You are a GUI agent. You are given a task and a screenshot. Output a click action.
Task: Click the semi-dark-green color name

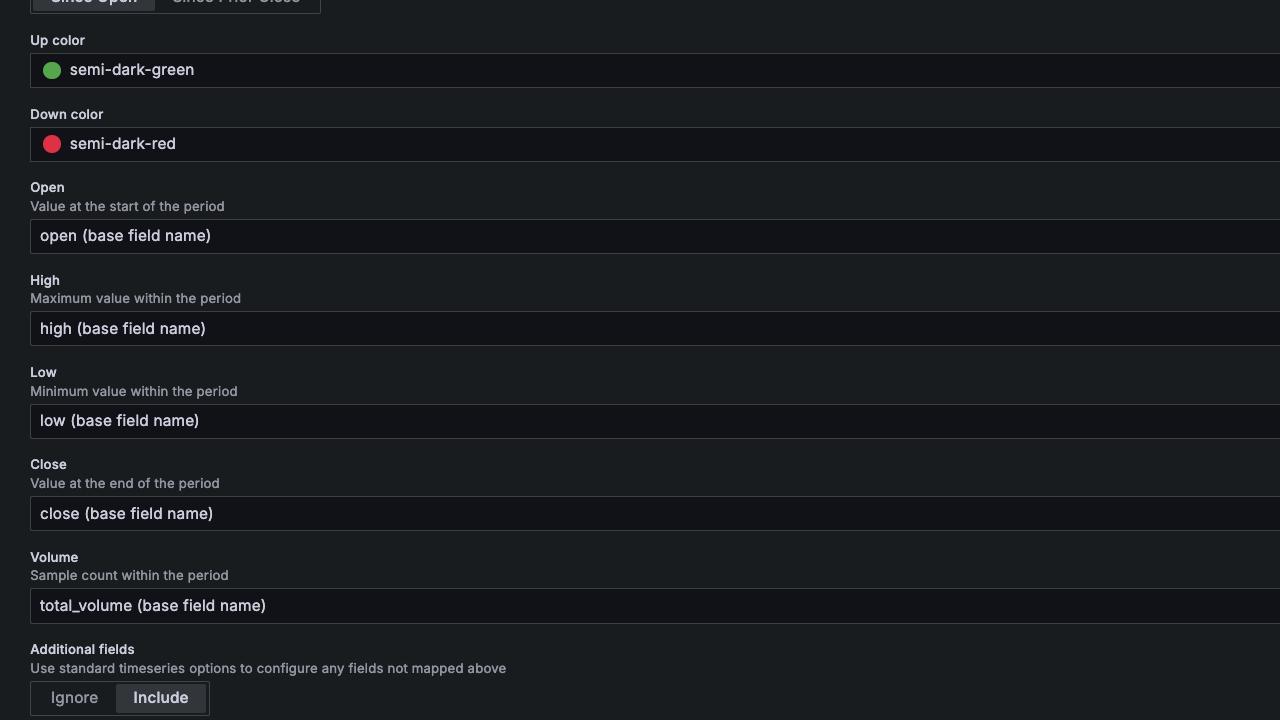[x=131, y=70]
